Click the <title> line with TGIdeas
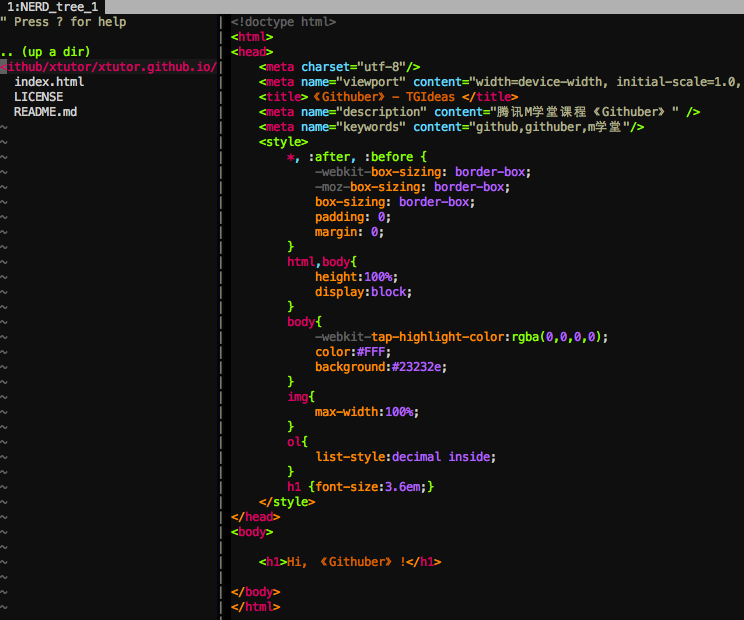Screen dimensions: 744x620 (389, 97)
